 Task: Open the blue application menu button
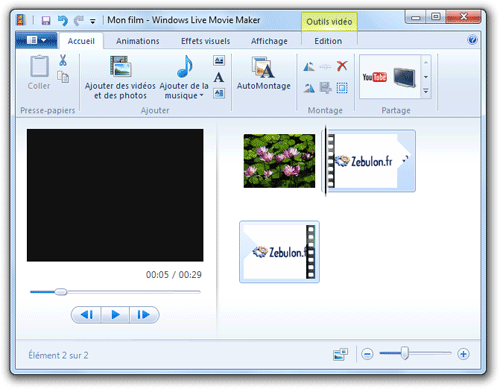coord(37,40)
